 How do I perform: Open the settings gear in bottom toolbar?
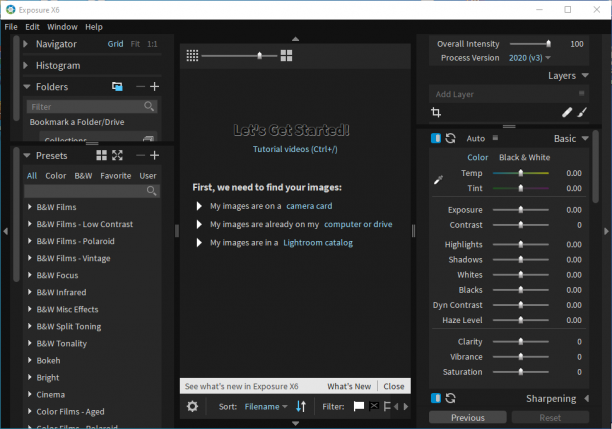pyautogui.click(x=192, y=406)
